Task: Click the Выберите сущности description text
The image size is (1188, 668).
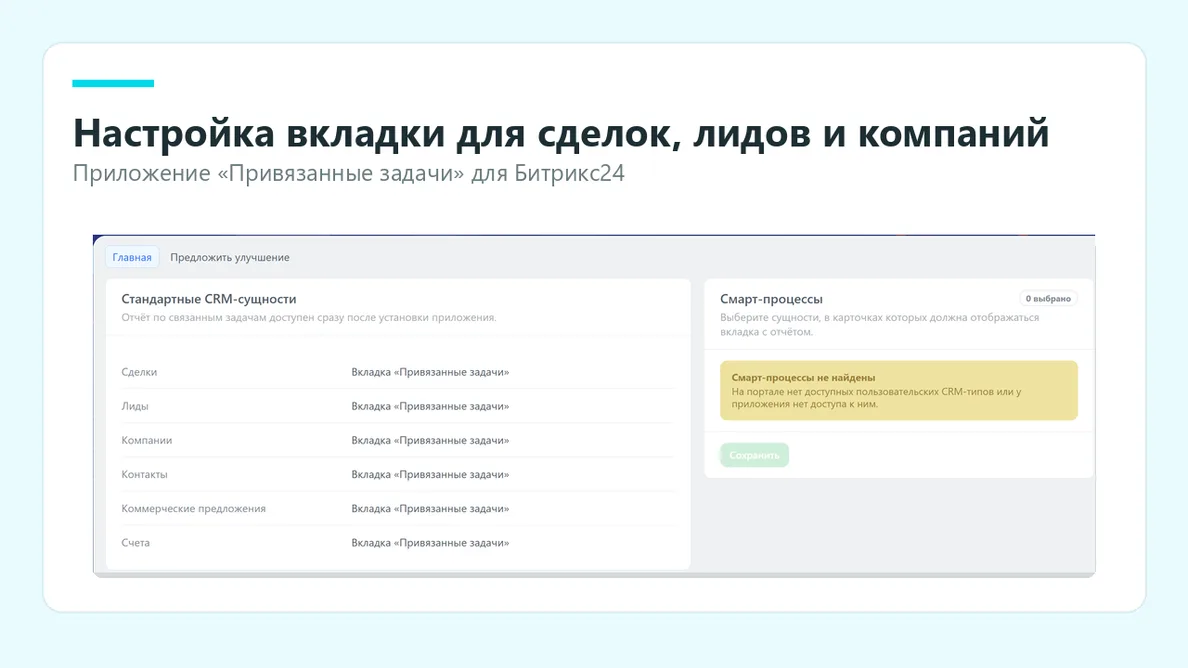Action: (x=880, y=324)
